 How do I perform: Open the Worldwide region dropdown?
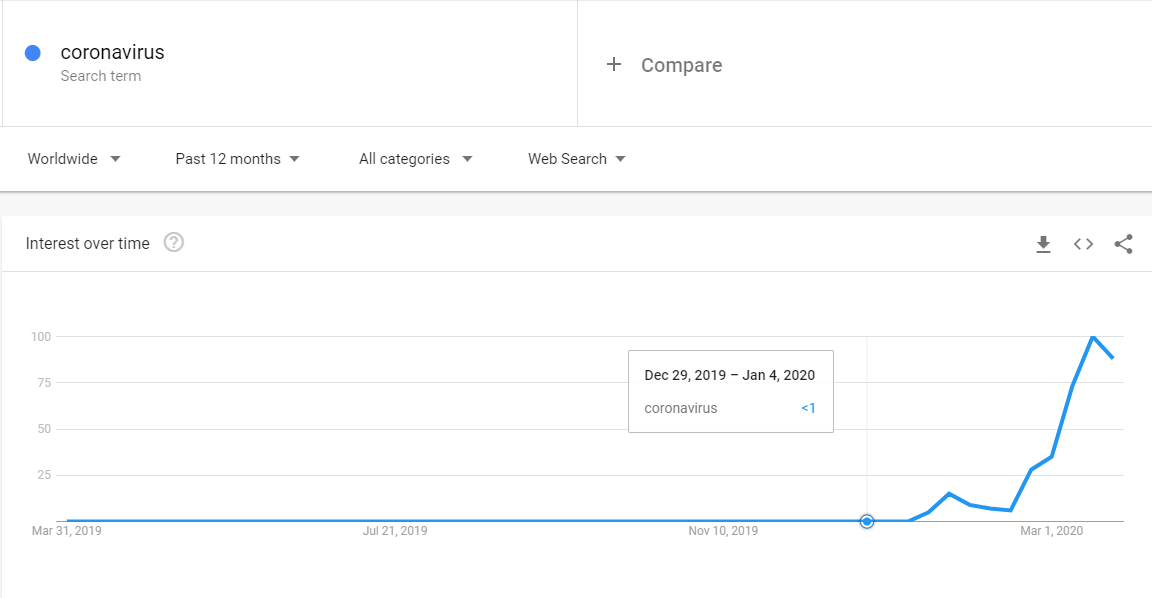74,159
